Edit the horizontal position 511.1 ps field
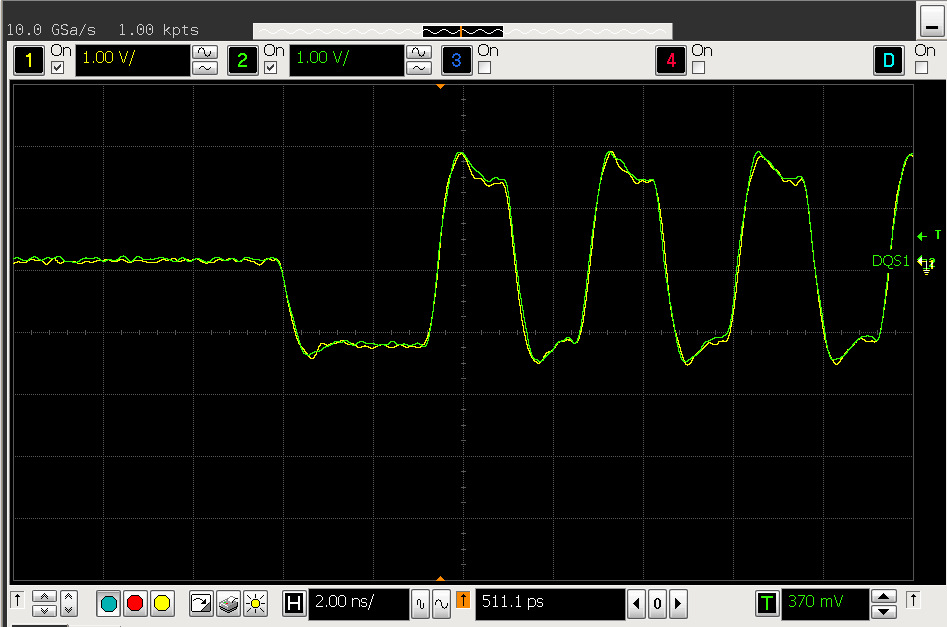The width and height of the screenshot is (947, 627). pyautogui.click(x=550, y=603)
